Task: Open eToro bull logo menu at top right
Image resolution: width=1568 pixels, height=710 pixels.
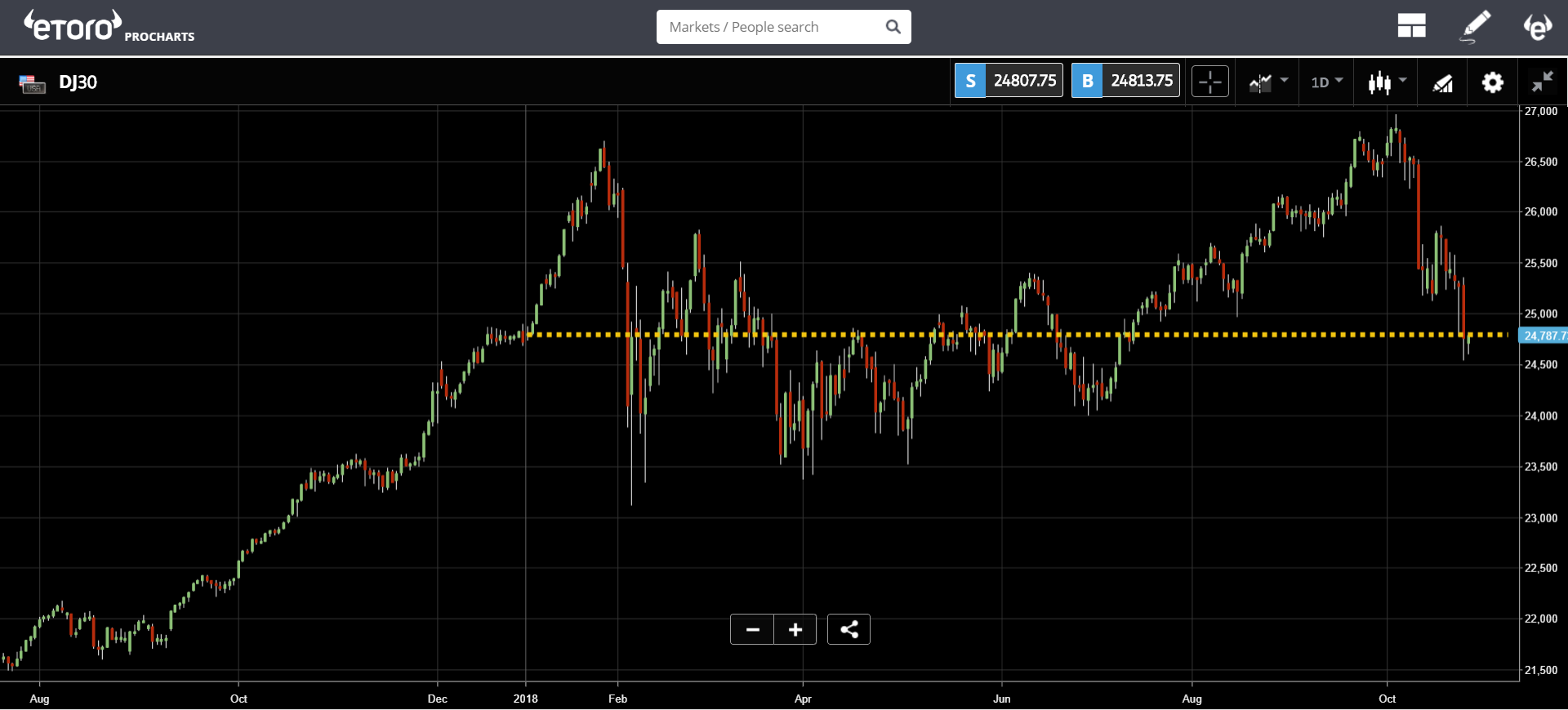Action: pyautogui.click(x=1537, y=26)
